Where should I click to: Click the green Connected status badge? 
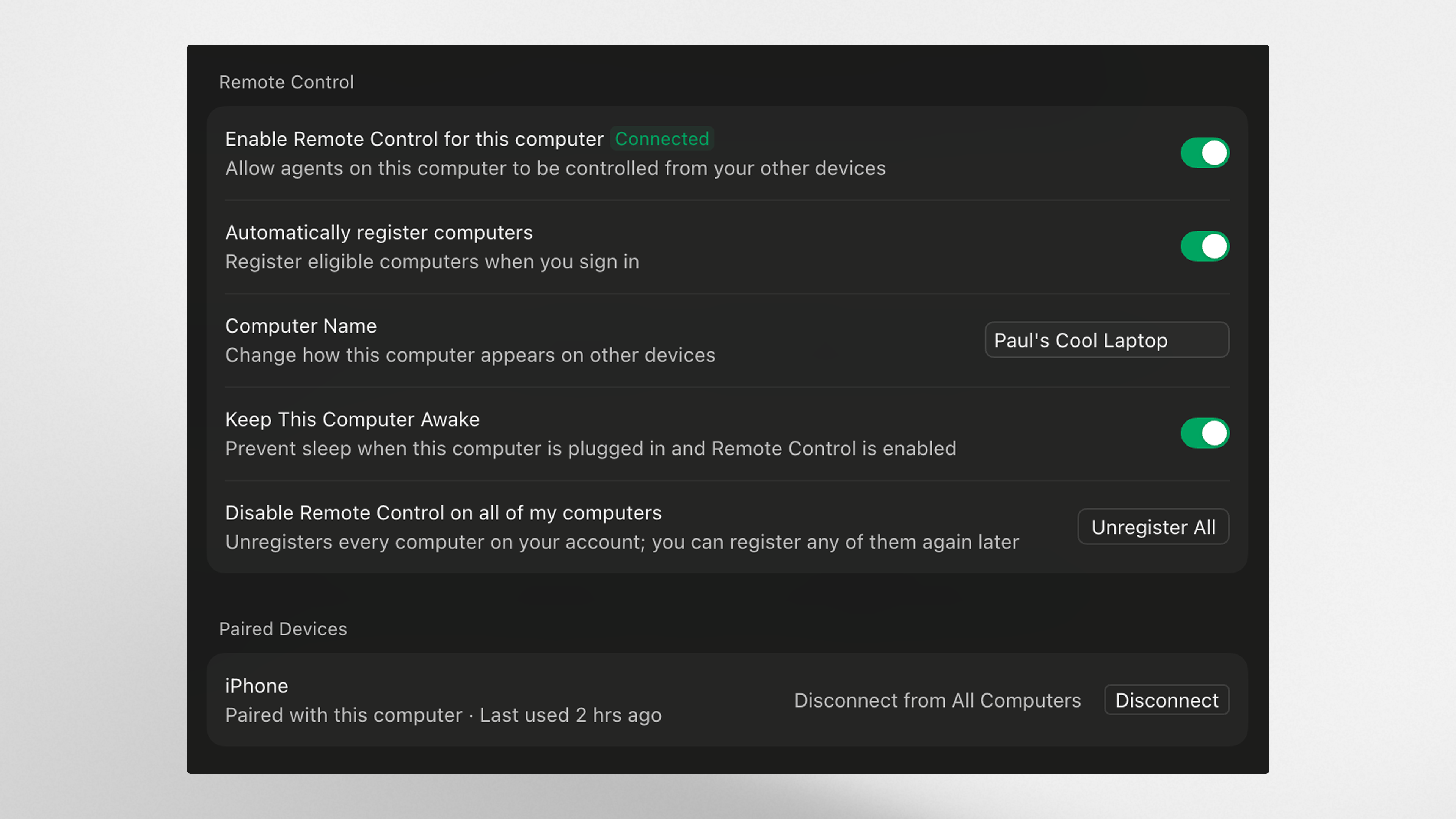click(662, 138)
